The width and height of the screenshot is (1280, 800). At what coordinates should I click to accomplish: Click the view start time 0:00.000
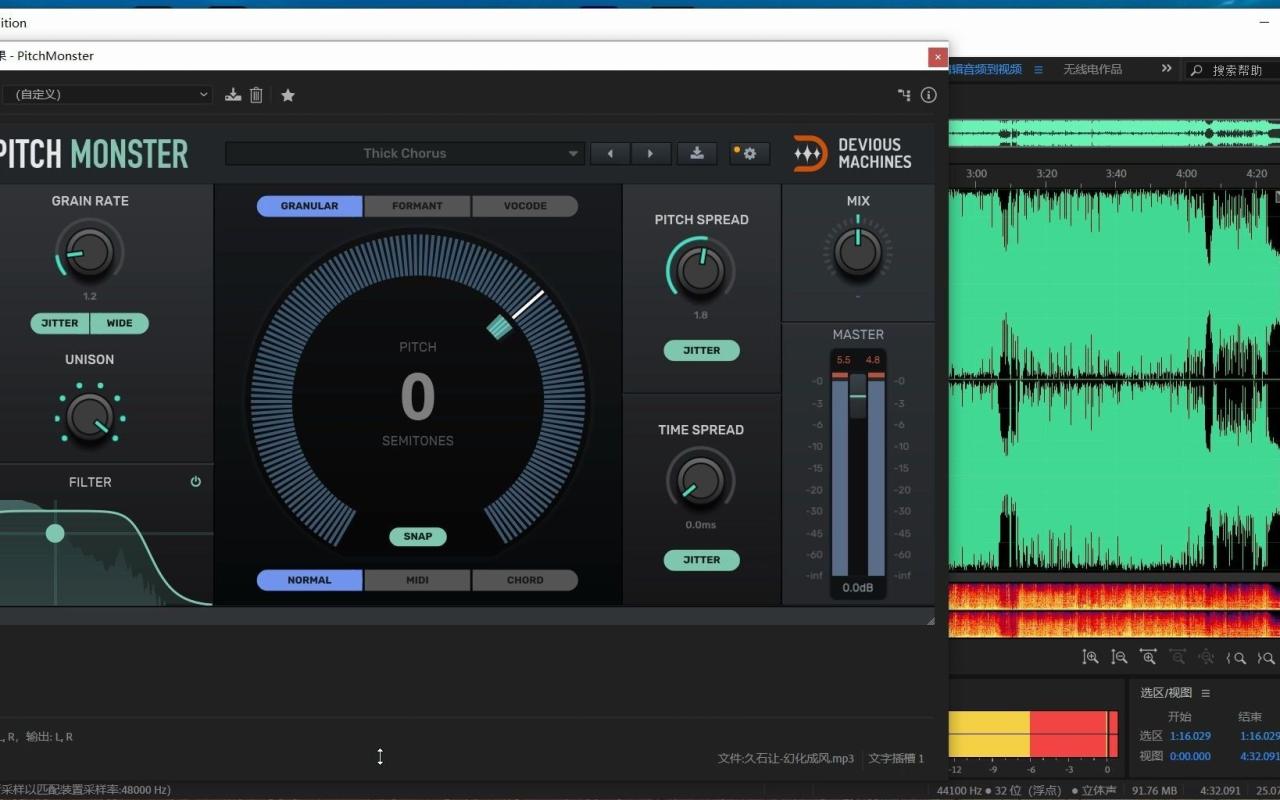pyautogui.click(x=1190, y=756)
